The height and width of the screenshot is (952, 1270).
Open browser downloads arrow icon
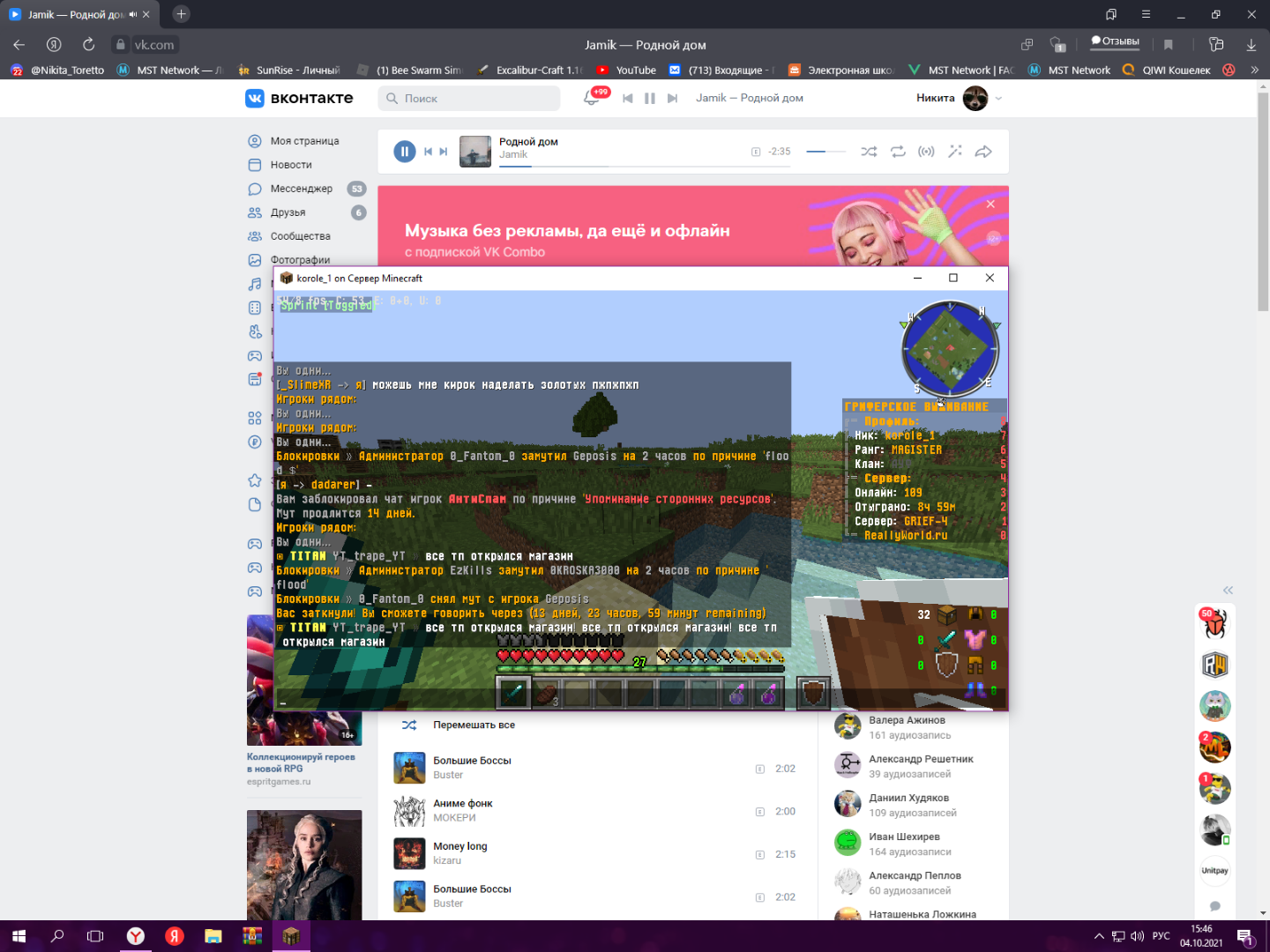point(1251,45)
